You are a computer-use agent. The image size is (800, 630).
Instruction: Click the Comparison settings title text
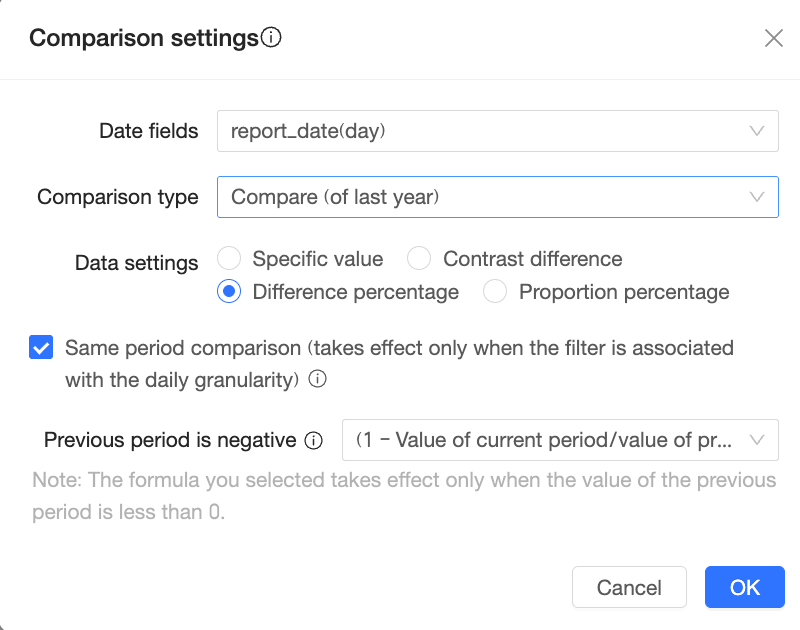click(x=143, y=38)
